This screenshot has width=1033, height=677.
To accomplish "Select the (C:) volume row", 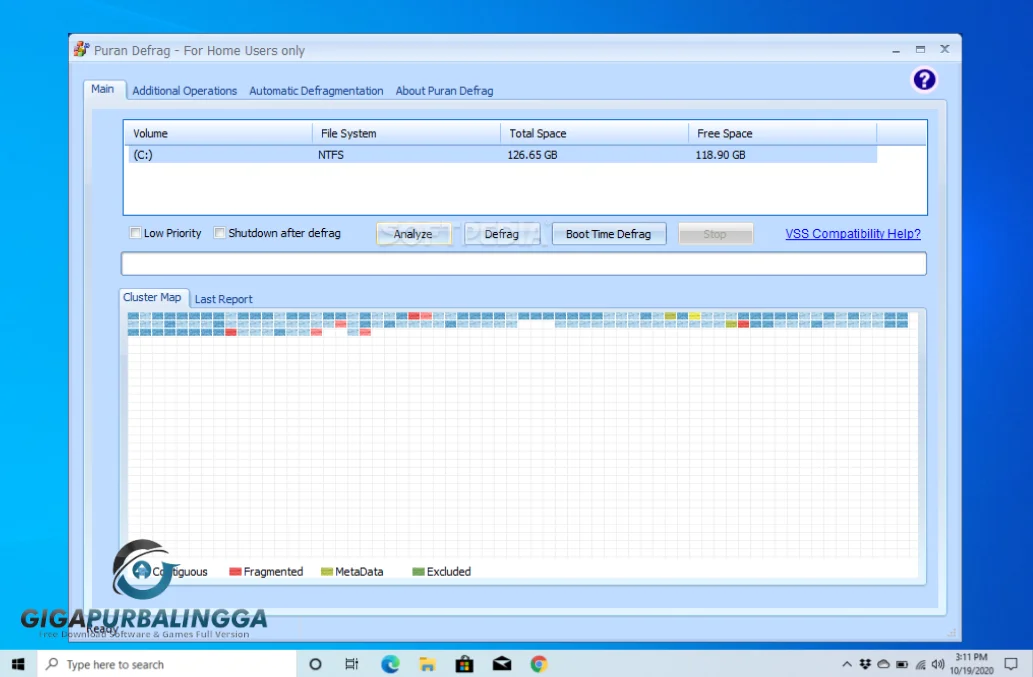I will [x=300, y=155].
